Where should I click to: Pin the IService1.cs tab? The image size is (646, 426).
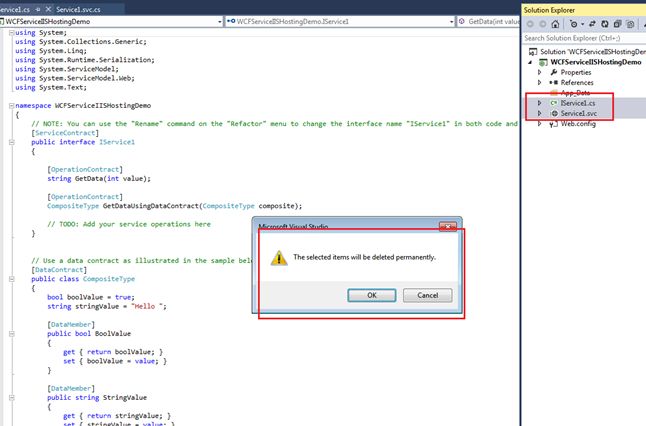tap(38, 9)
